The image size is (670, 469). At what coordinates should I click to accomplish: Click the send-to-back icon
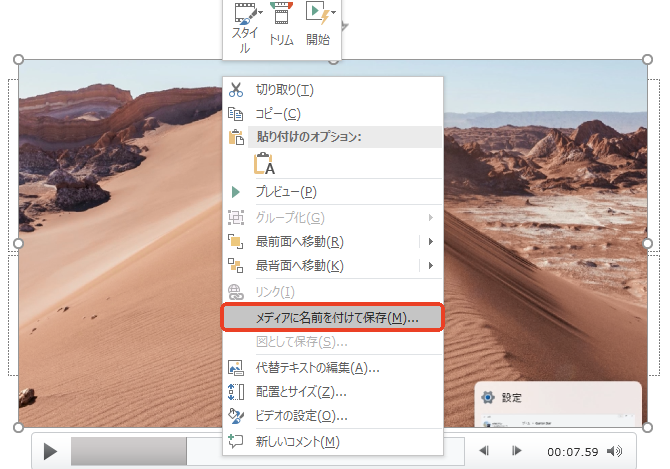pyautogui.click(x=235, y=266)
